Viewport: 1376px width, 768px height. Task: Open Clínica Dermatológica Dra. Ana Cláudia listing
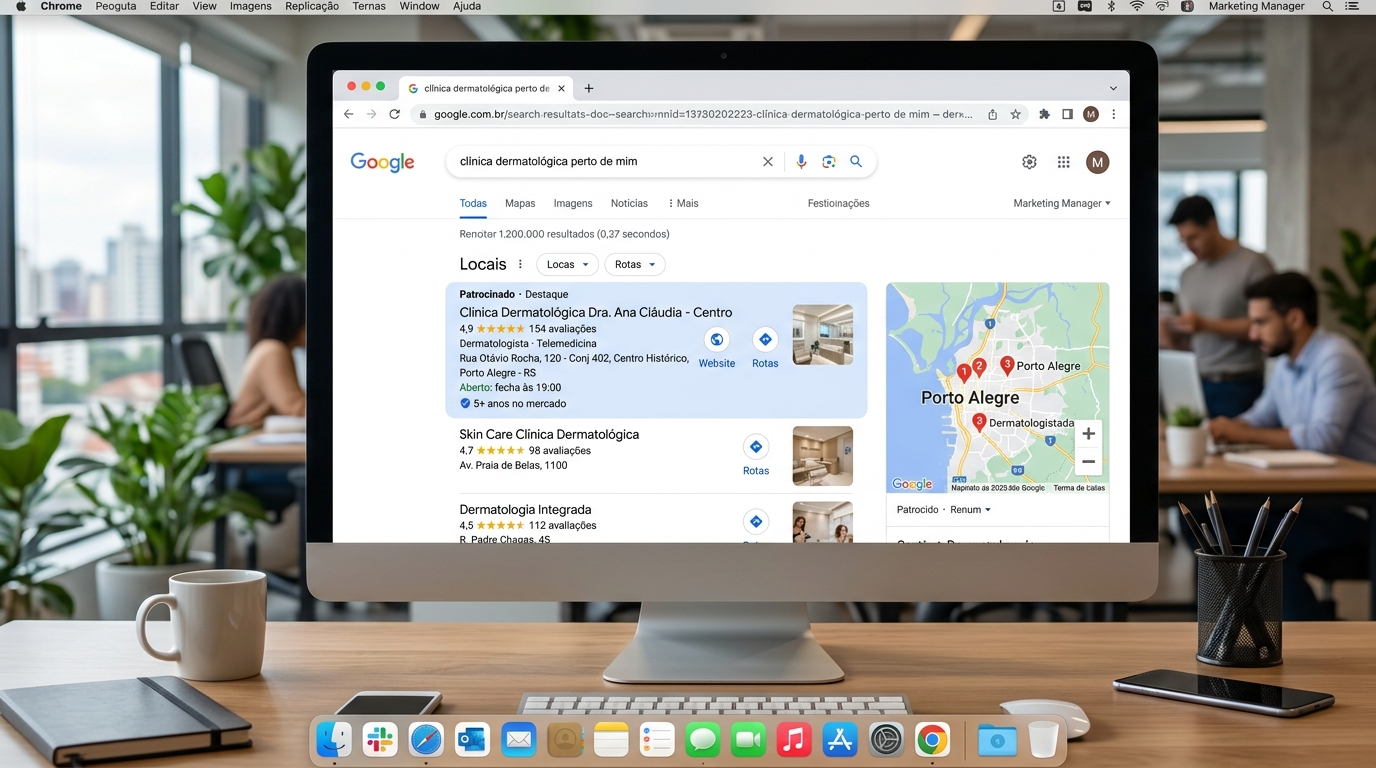click(x=595, y=312)
